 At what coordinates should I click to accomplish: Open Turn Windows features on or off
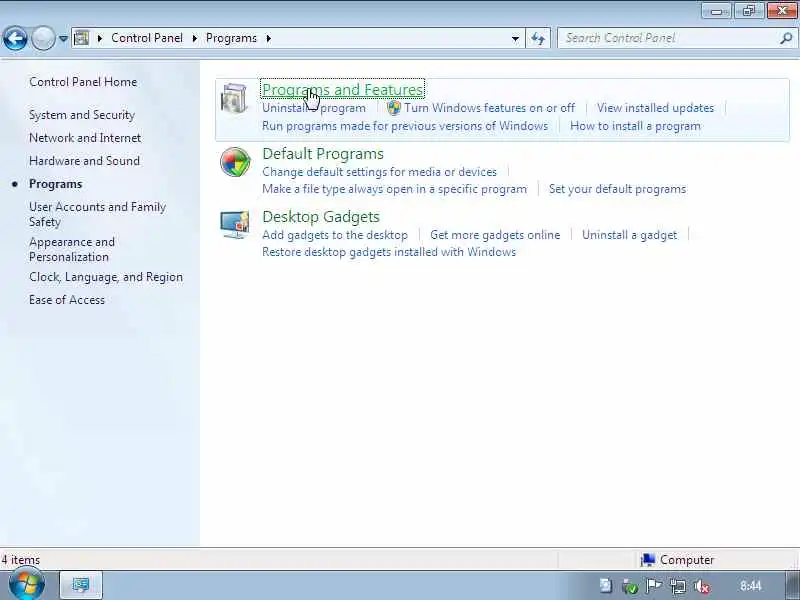489,108
